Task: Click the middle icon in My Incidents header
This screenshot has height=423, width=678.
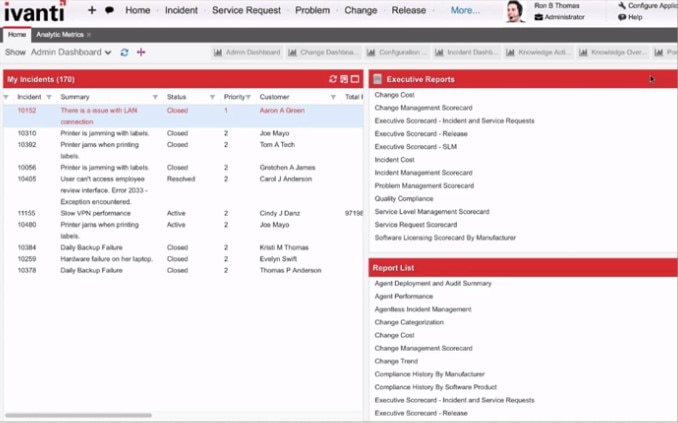Action: coord(344,79)
